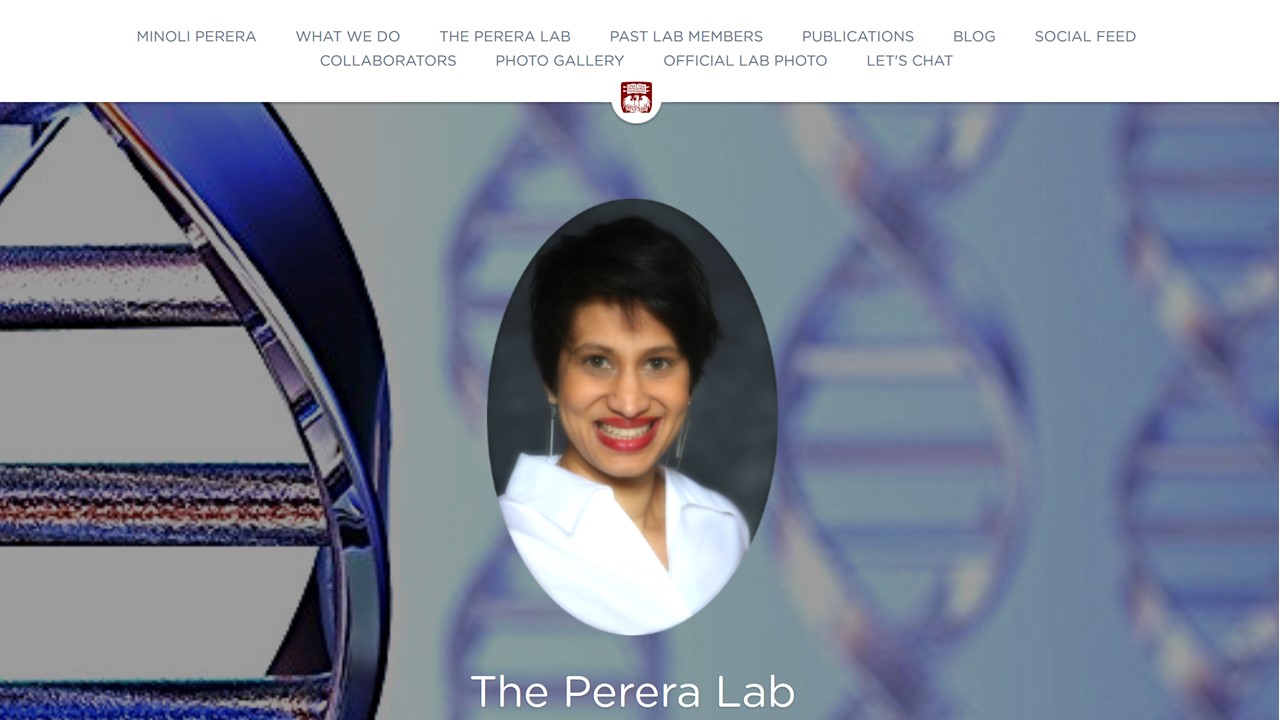Open the Social Feed page

coord(1085,36)
